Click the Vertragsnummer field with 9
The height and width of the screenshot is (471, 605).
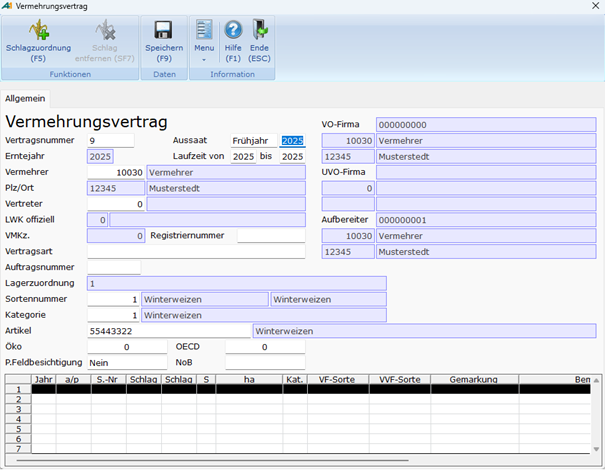(x=111, y=141)
